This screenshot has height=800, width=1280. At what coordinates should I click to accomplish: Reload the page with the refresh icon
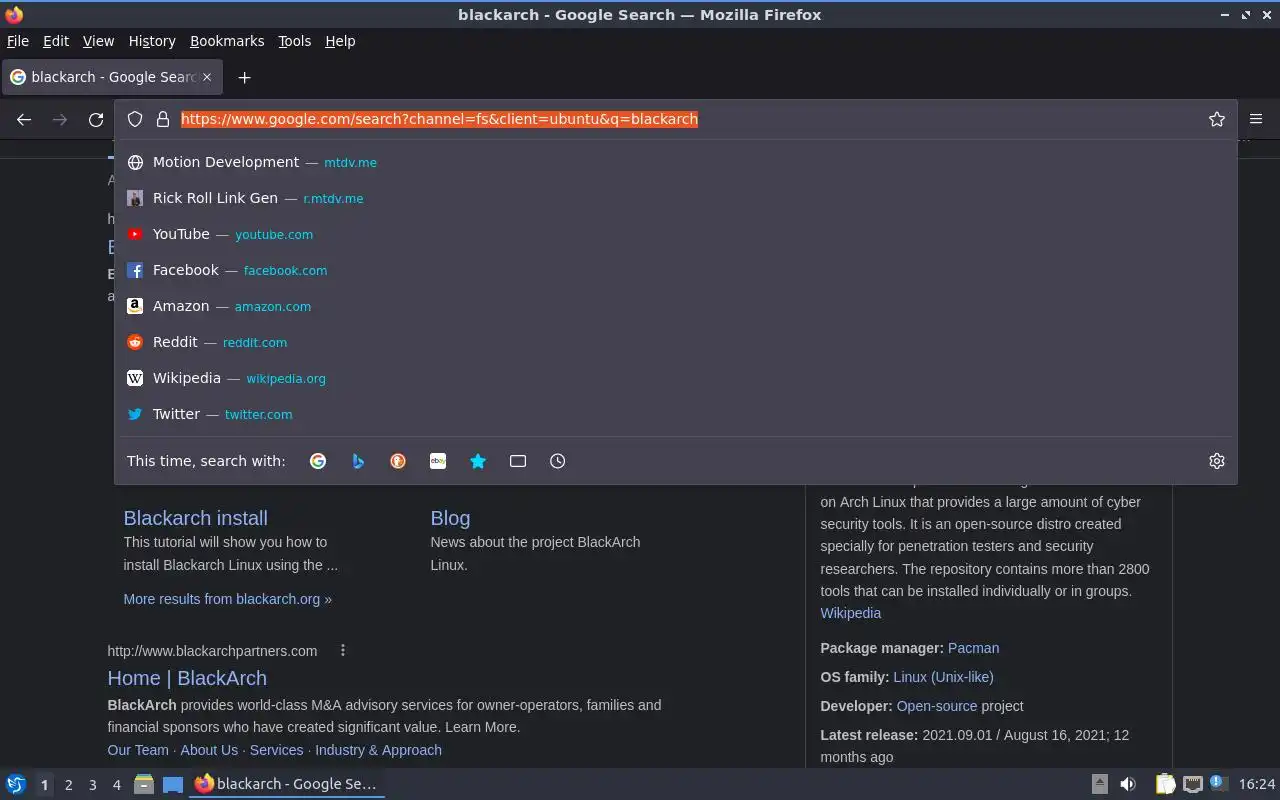click(96, 119)
